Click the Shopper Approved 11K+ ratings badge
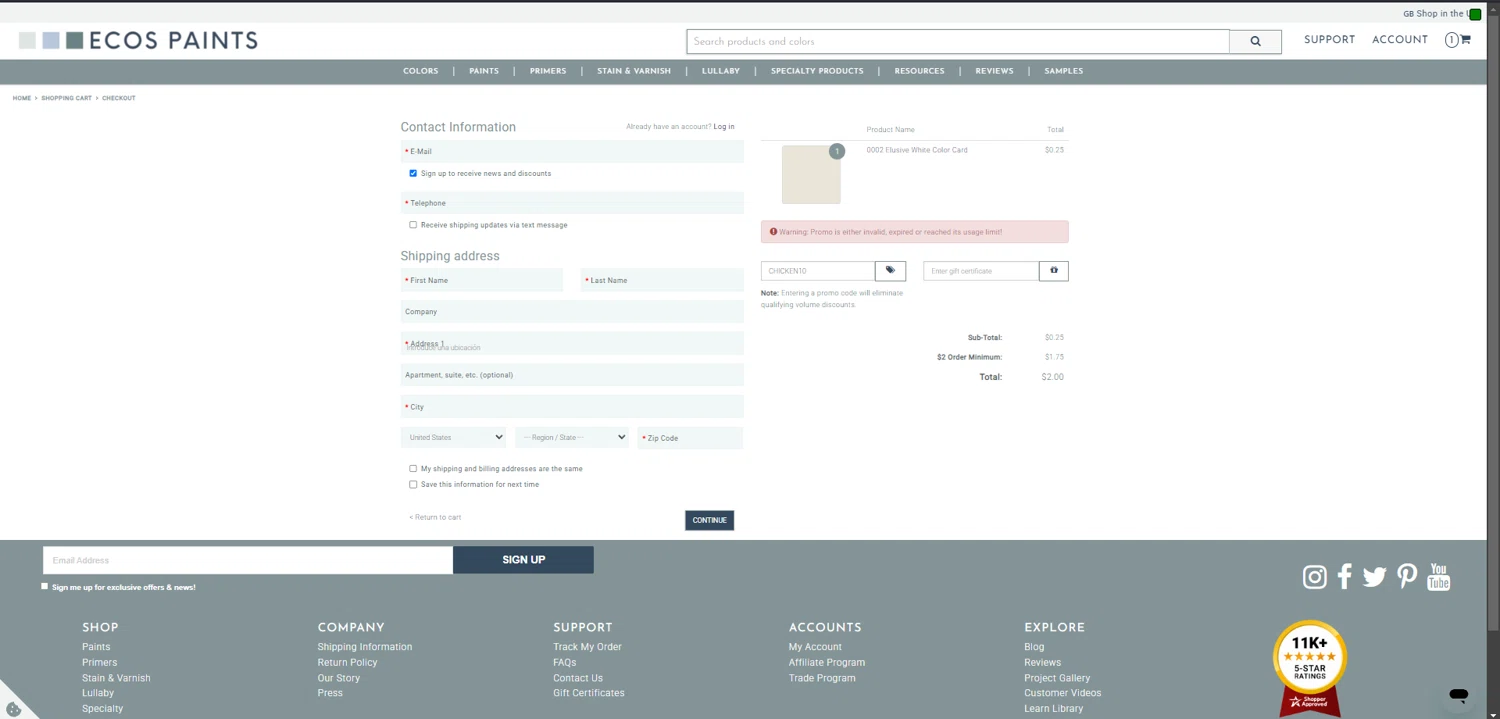Screen dimensions: 1500x719 coord(1310,667)
